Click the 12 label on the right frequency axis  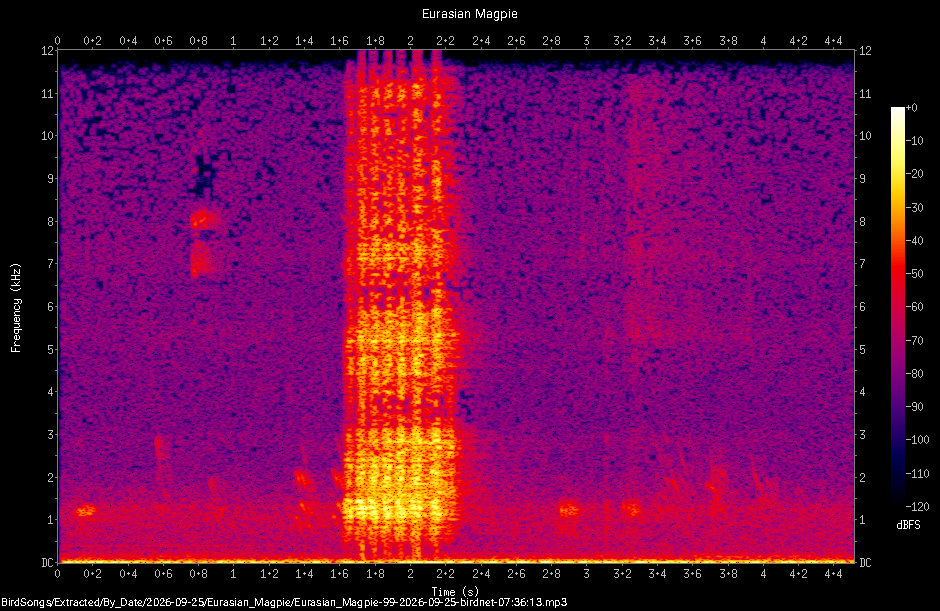(x=865, y=51)
